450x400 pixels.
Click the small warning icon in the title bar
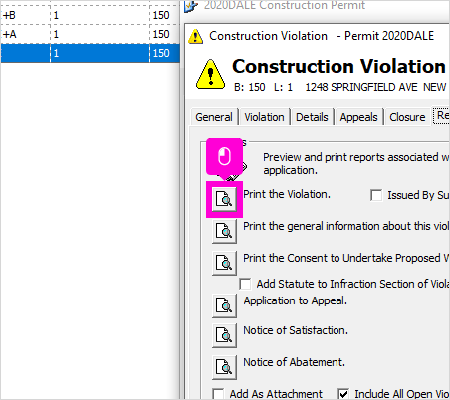[195, 36]
